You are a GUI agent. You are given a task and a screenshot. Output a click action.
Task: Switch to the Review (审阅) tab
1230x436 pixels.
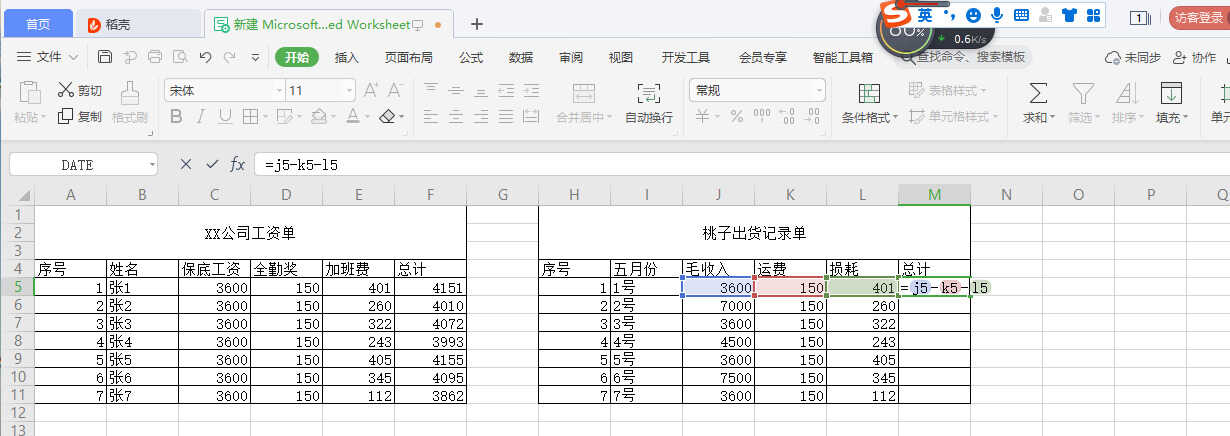click(571, 57)
